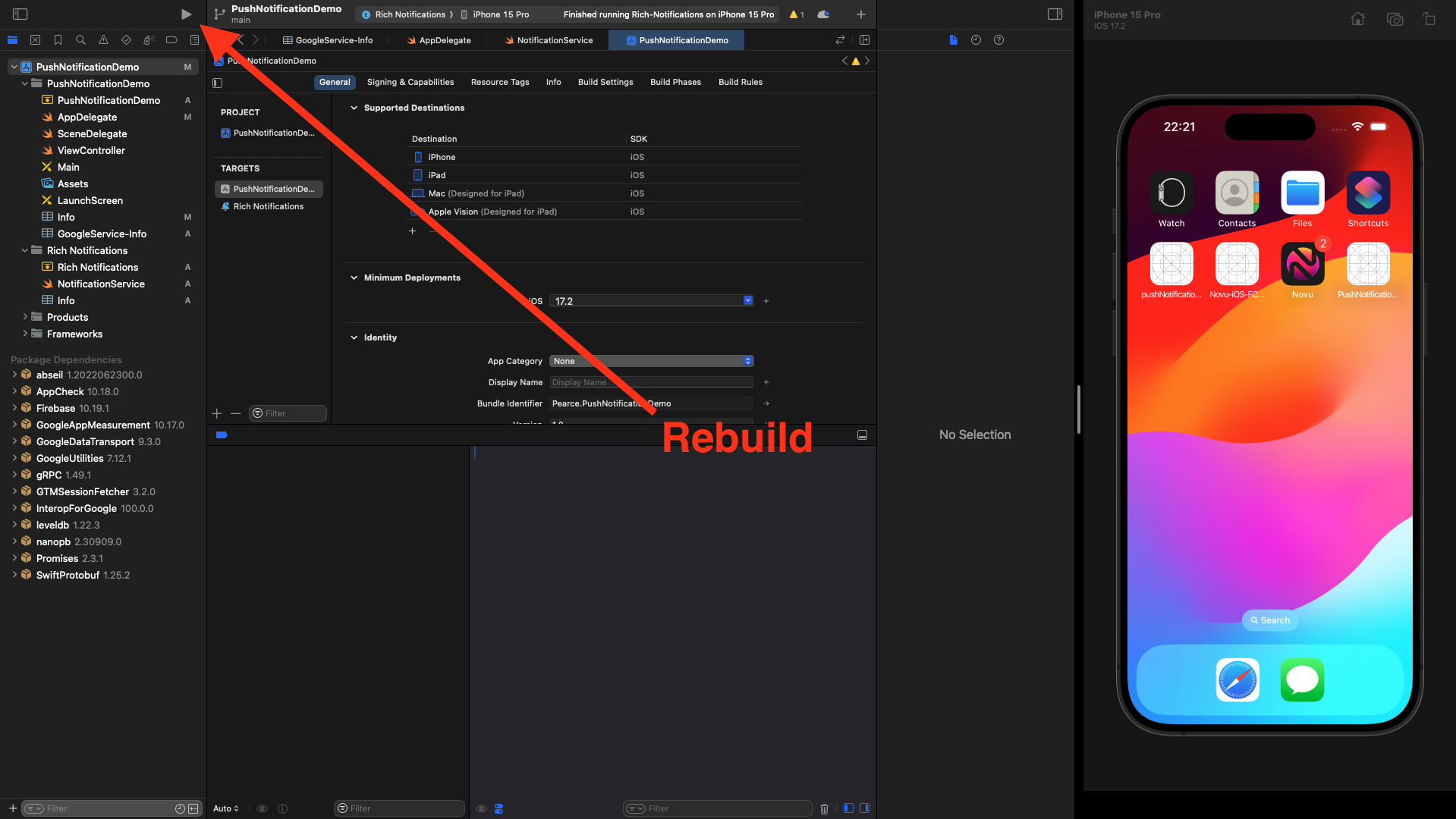Switch to the GoogleService-Info editor tab
Image resolution: width=1456 pixels, height=819 pixels.
tap(328, 40)
